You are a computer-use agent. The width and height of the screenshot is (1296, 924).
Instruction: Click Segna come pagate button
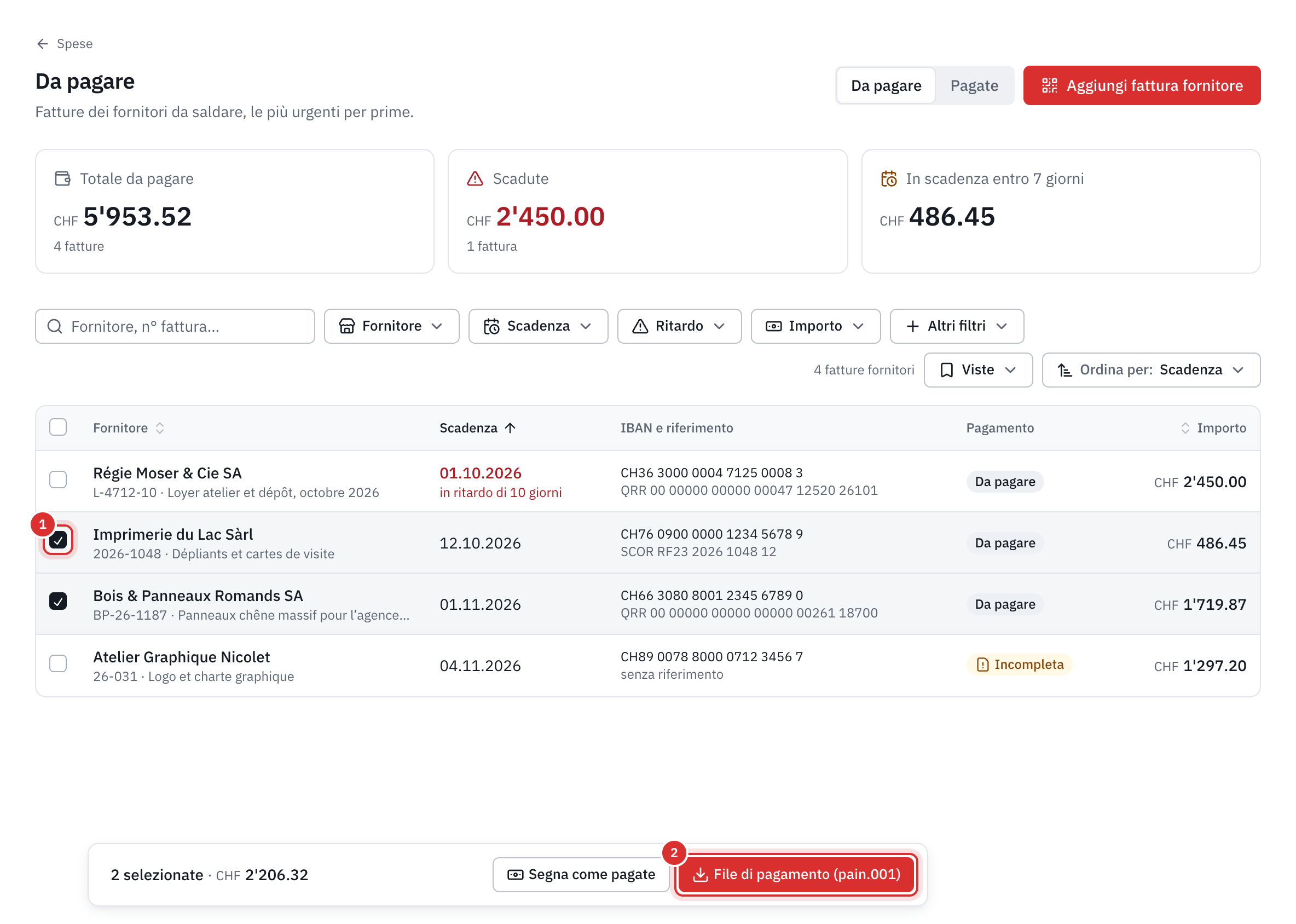click(581, 875)
